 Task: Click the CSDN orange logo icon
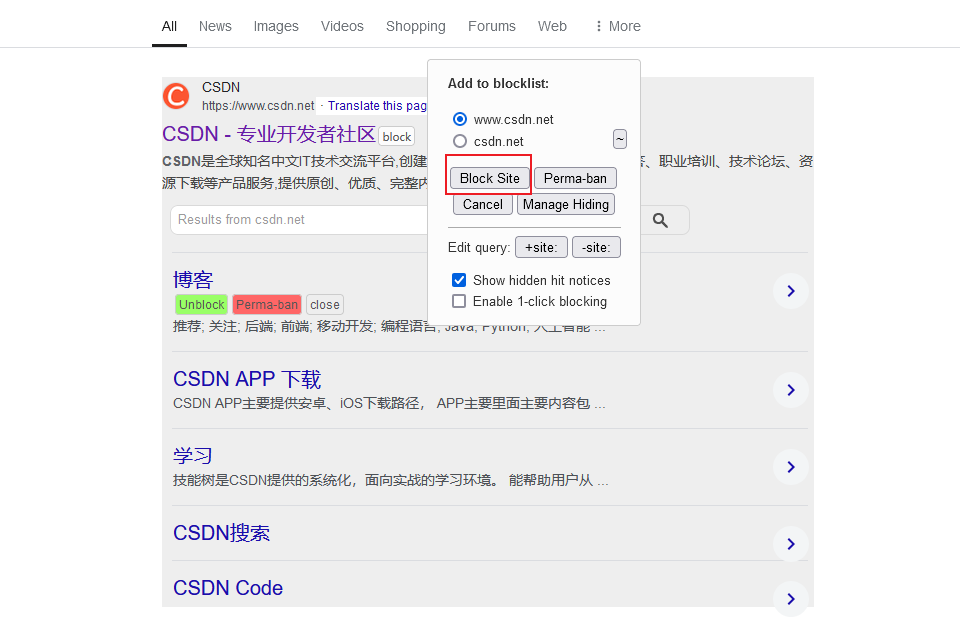[176, 96]
